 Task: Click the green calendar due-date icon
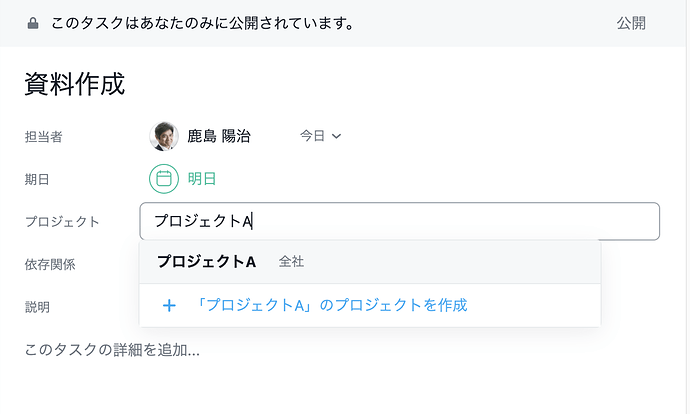coord(164,179)
